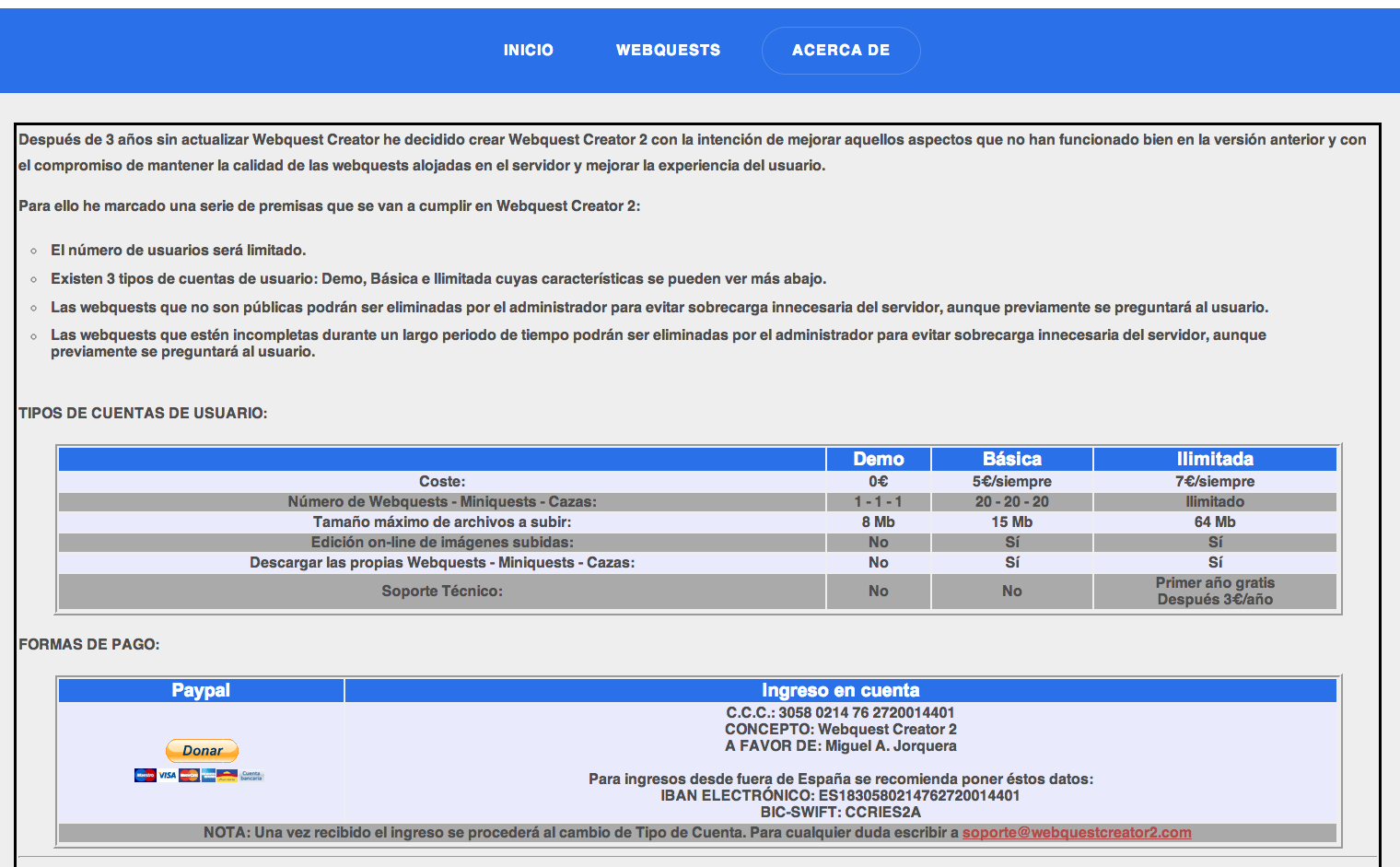Click the Demo column header

(878, 459)
